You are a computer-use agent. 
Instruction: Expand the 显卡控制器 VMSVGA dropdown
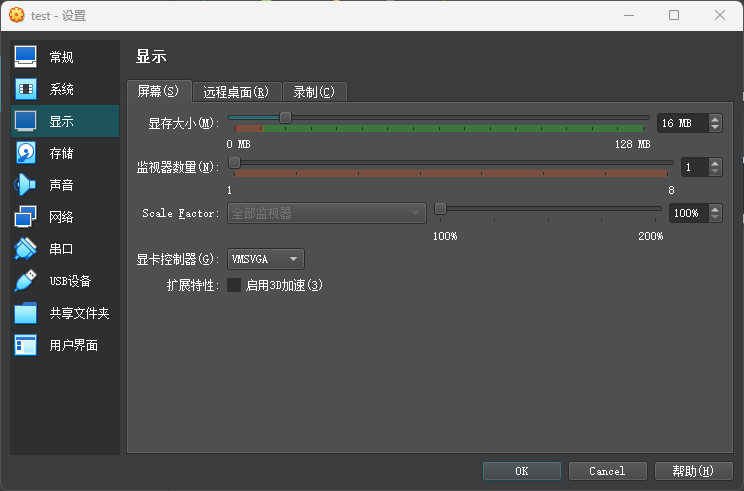tap(266, 259)
